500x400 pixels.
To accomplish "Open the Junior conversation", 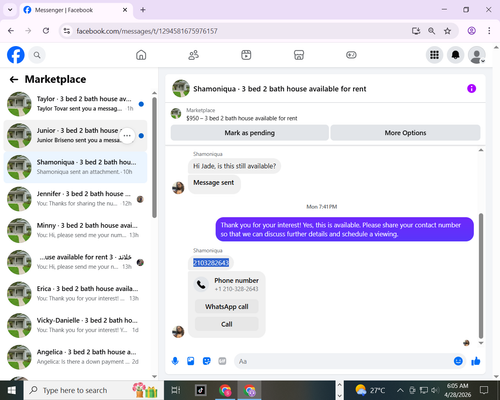I will click(76, 136).
